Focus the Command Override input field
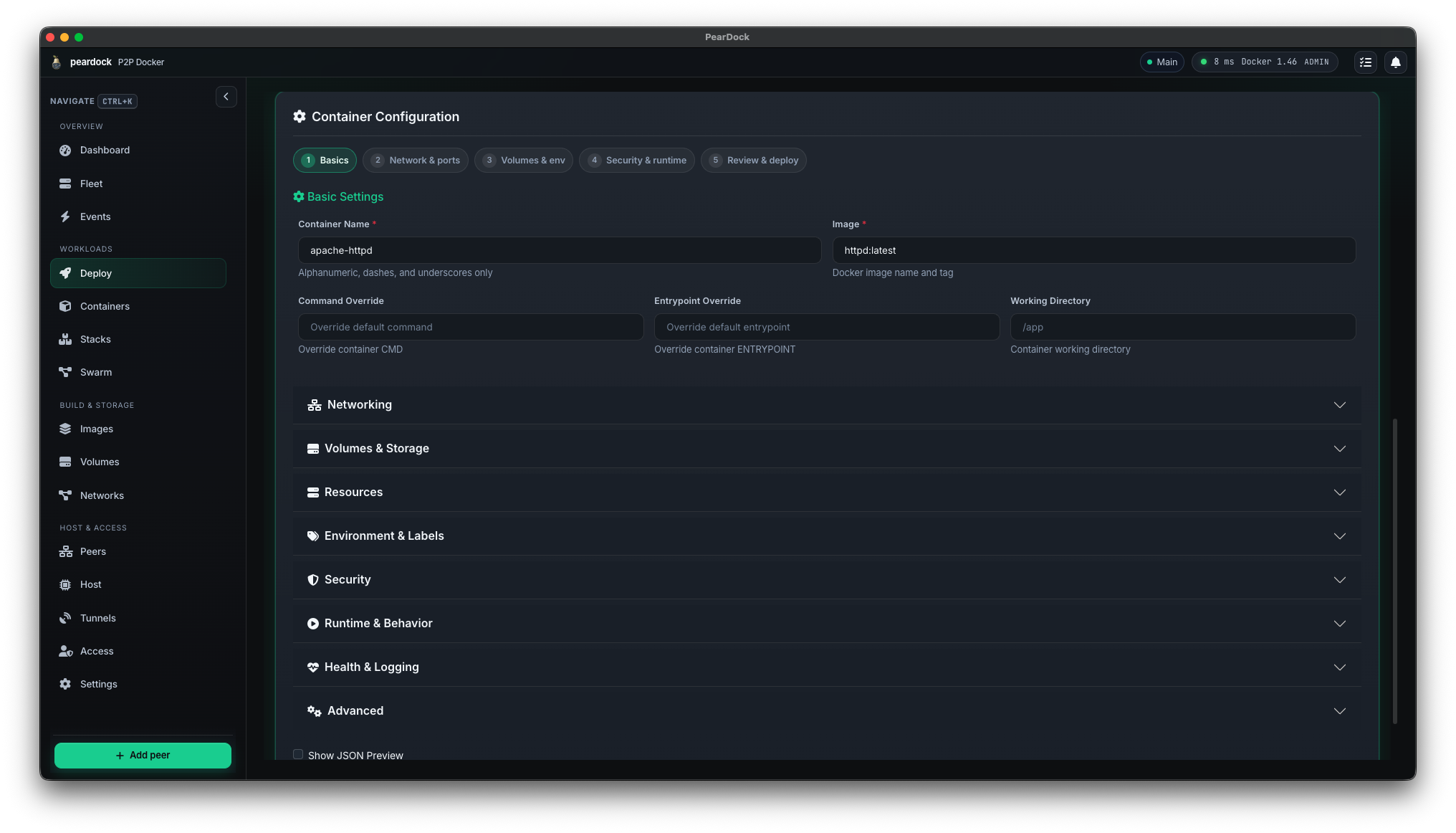1456x833 pixels. pos(471,327)
